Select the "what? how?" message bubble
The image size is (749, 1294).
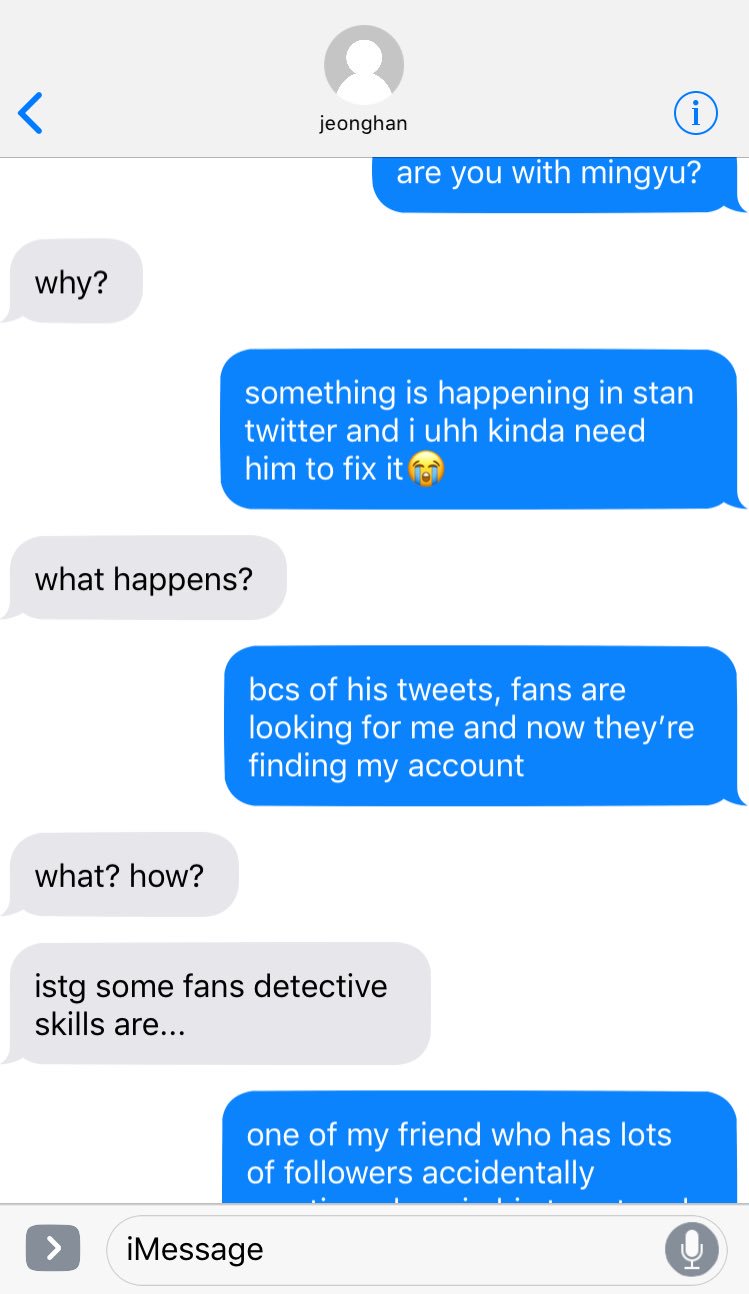click(121, 875)
